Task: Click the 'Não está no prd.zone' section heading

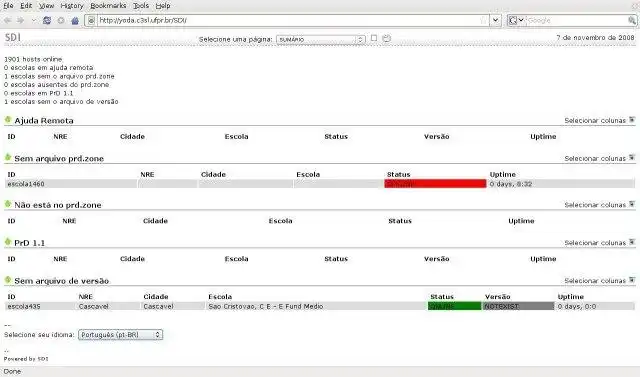Action: tap(58, 205)
